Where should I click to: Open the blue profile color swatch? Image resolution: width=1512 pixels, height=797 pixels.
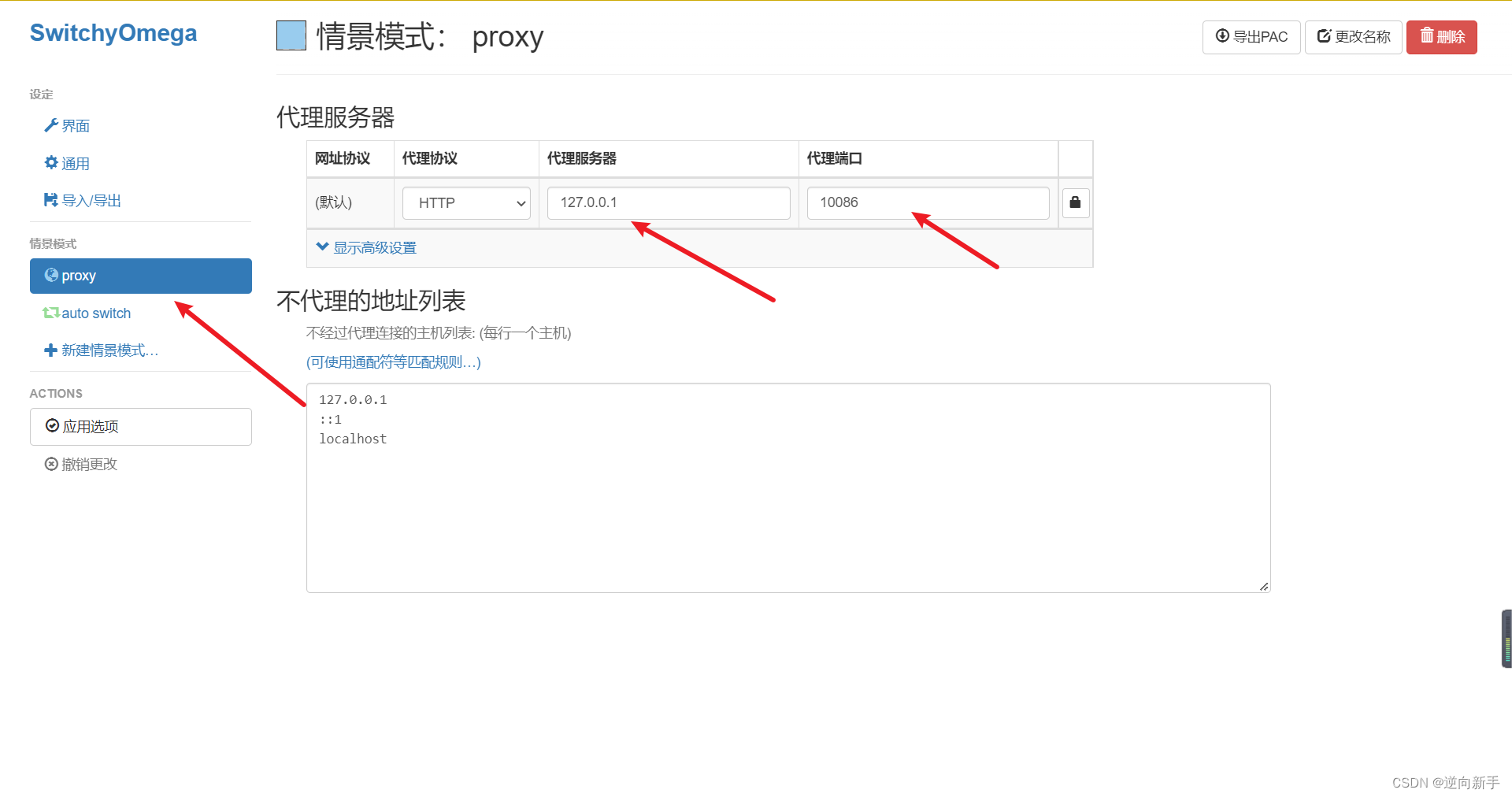(291, 36)
